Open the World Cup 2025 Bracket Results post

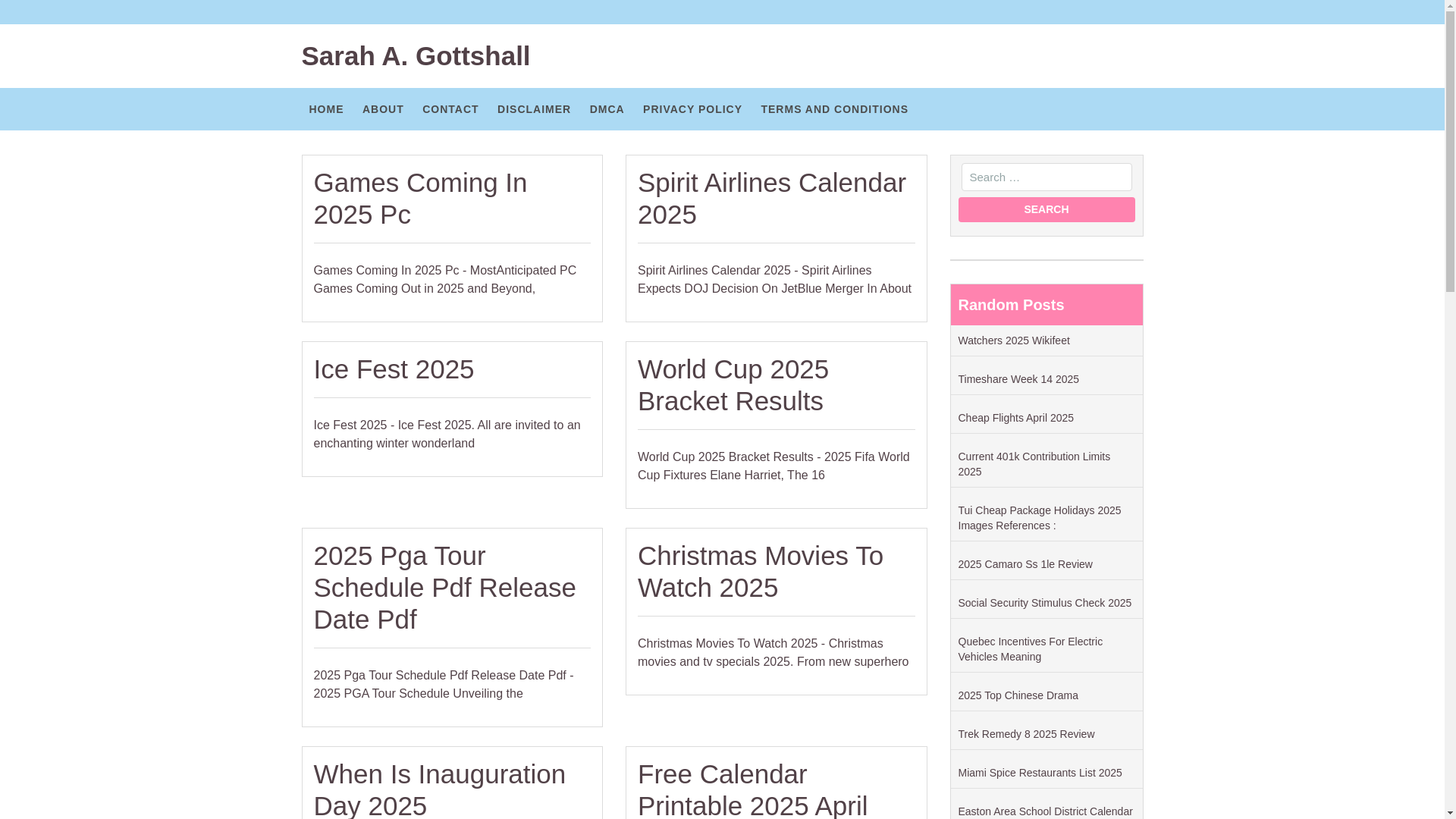[x=733, y=385]
